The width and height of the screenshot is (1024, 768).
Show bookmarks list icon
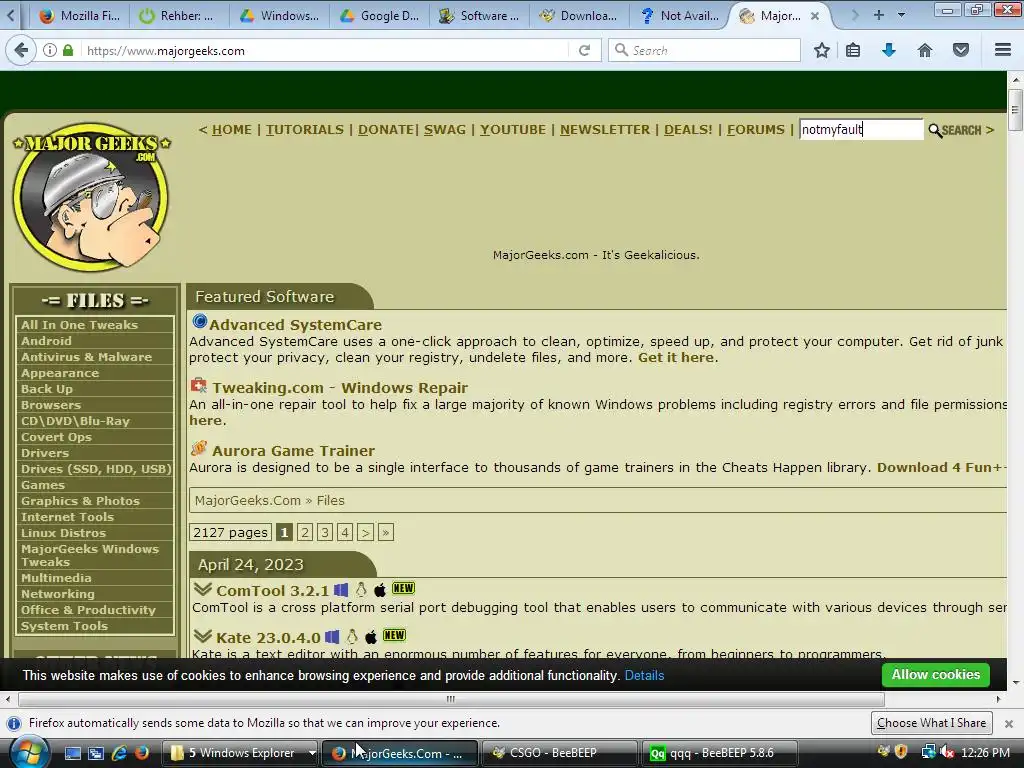pyautogui.click(x=853, y=50)
